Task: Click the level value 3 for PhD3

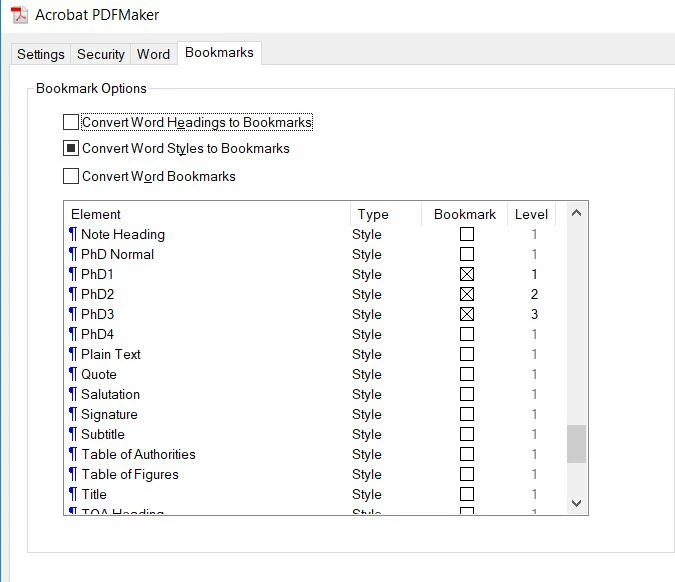Action: [534, 314]
